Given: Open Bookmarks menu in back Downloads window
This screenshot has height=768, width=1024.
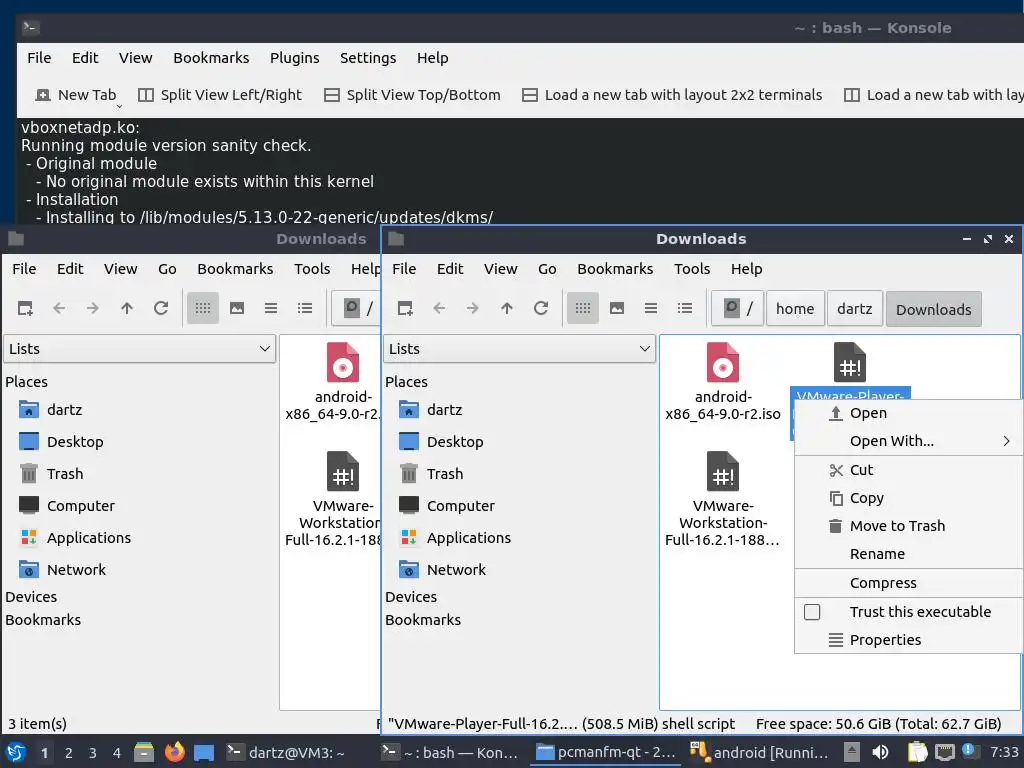Looking at the screenshot, I should (x=235, y=269).
